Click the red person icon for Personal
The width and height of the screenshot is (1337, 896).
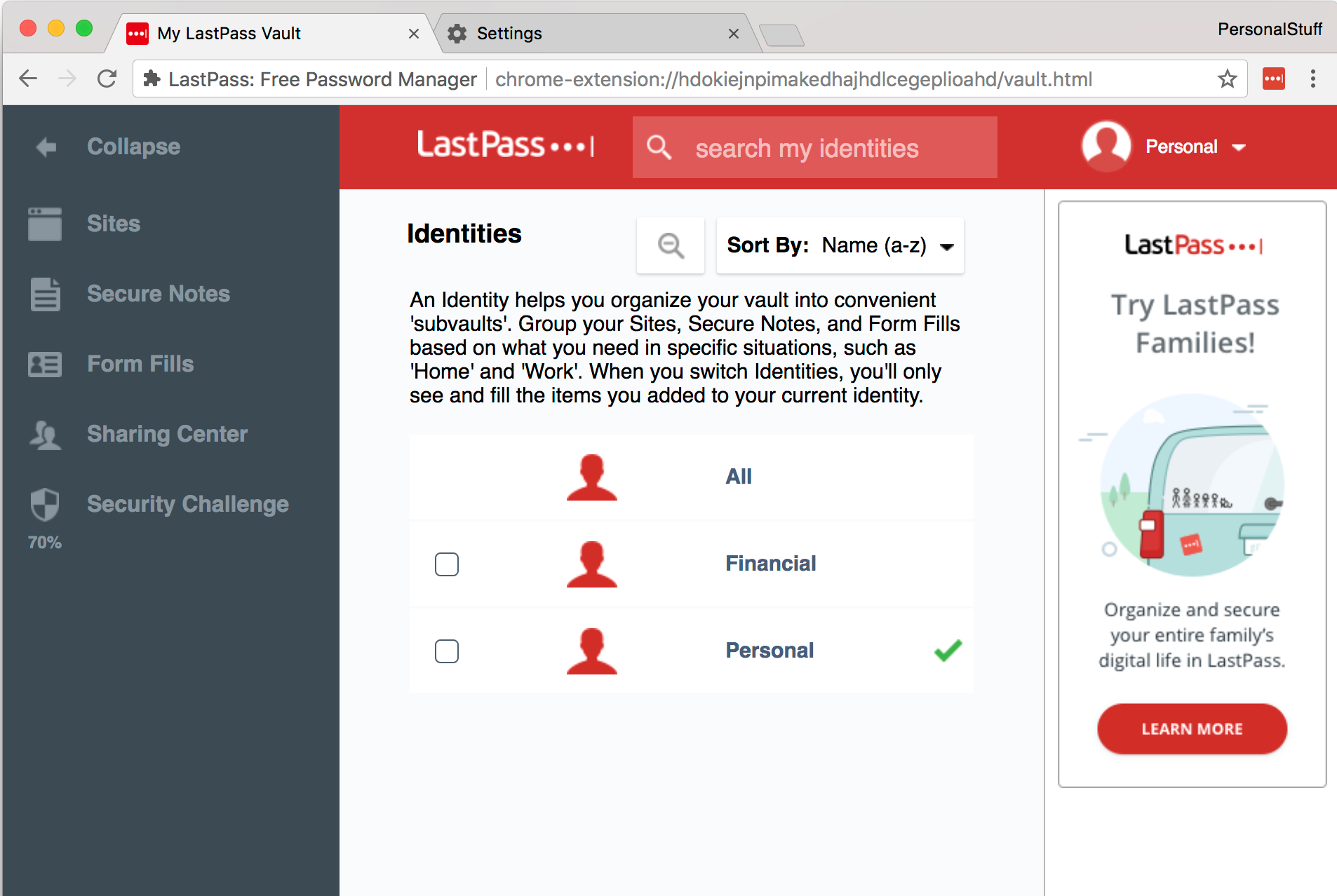592,651
